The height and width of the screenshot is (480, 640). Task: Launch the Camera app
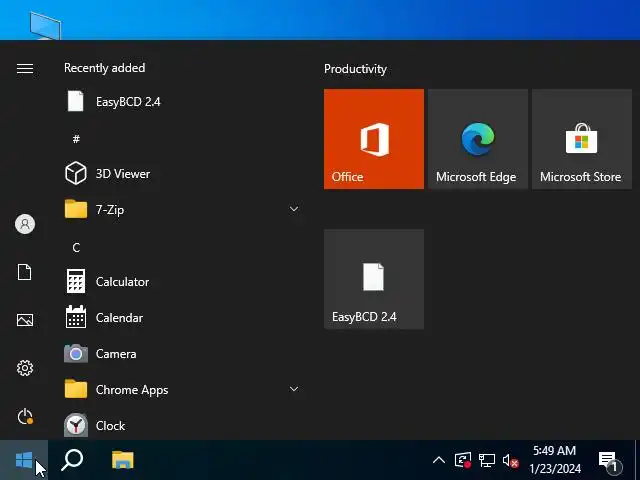coord(181,353)
